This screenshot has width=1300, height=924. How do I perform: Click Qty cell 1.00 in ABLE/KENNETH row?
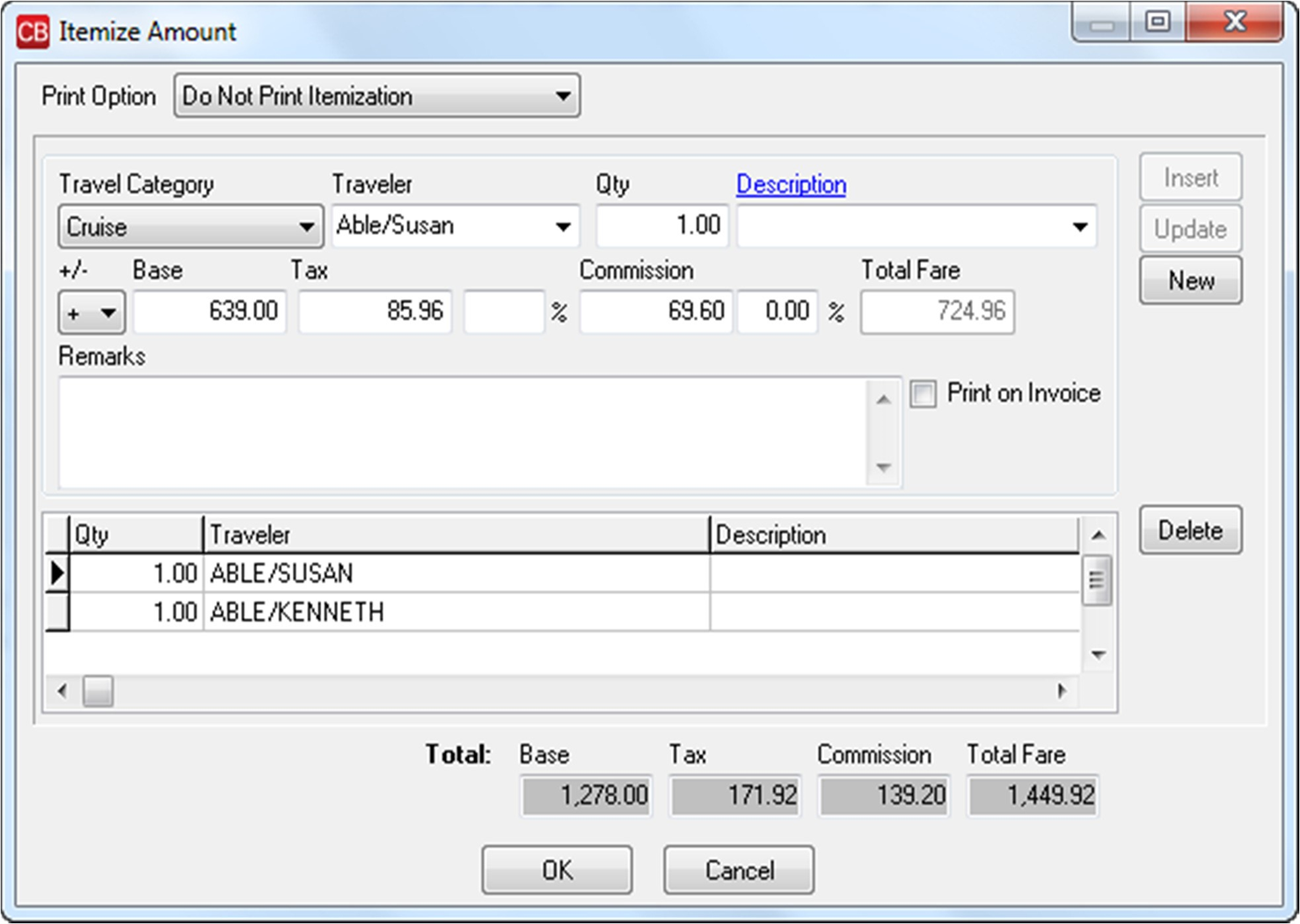(x=136, y=612)
